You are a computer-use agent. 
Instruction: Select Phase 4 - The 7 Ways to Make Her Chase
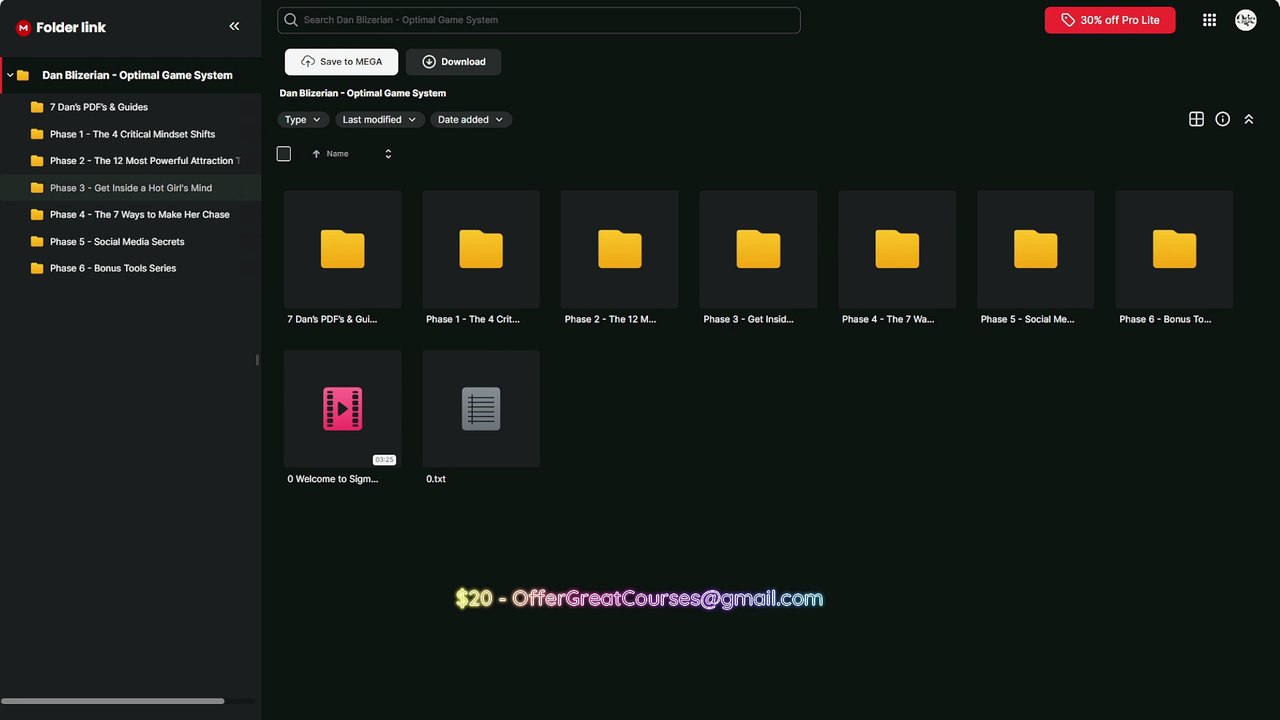coord(130,215)
